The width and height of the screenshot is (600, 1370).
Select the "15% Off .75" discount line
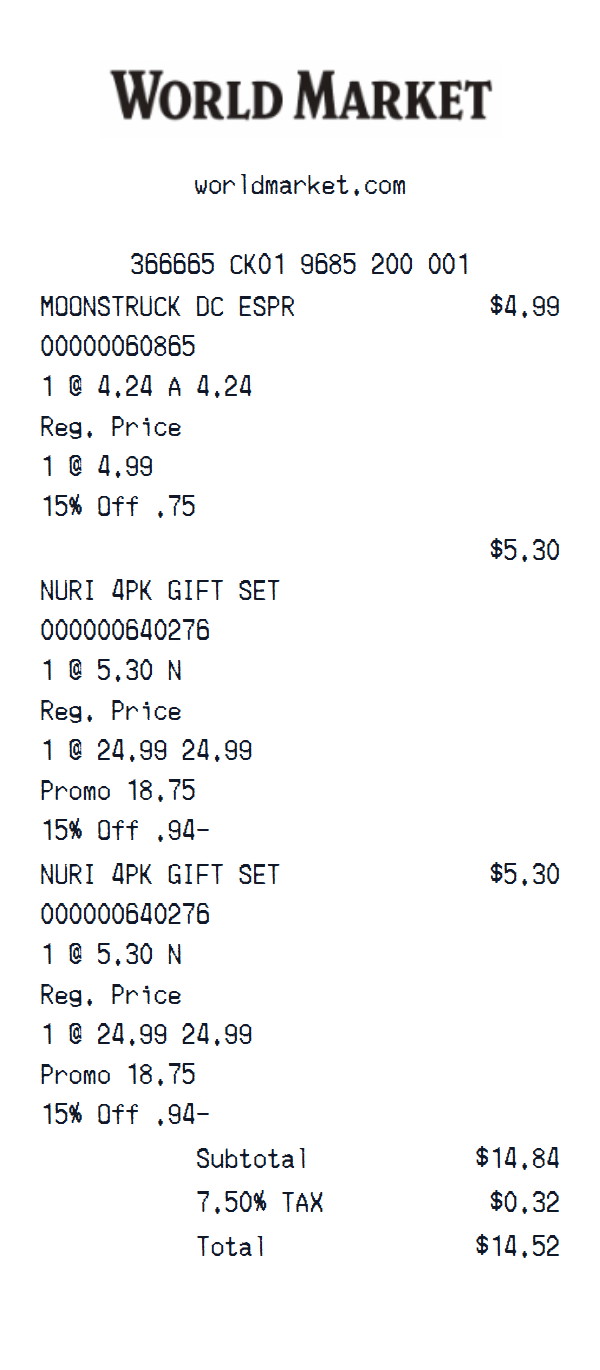coord(118,507)
